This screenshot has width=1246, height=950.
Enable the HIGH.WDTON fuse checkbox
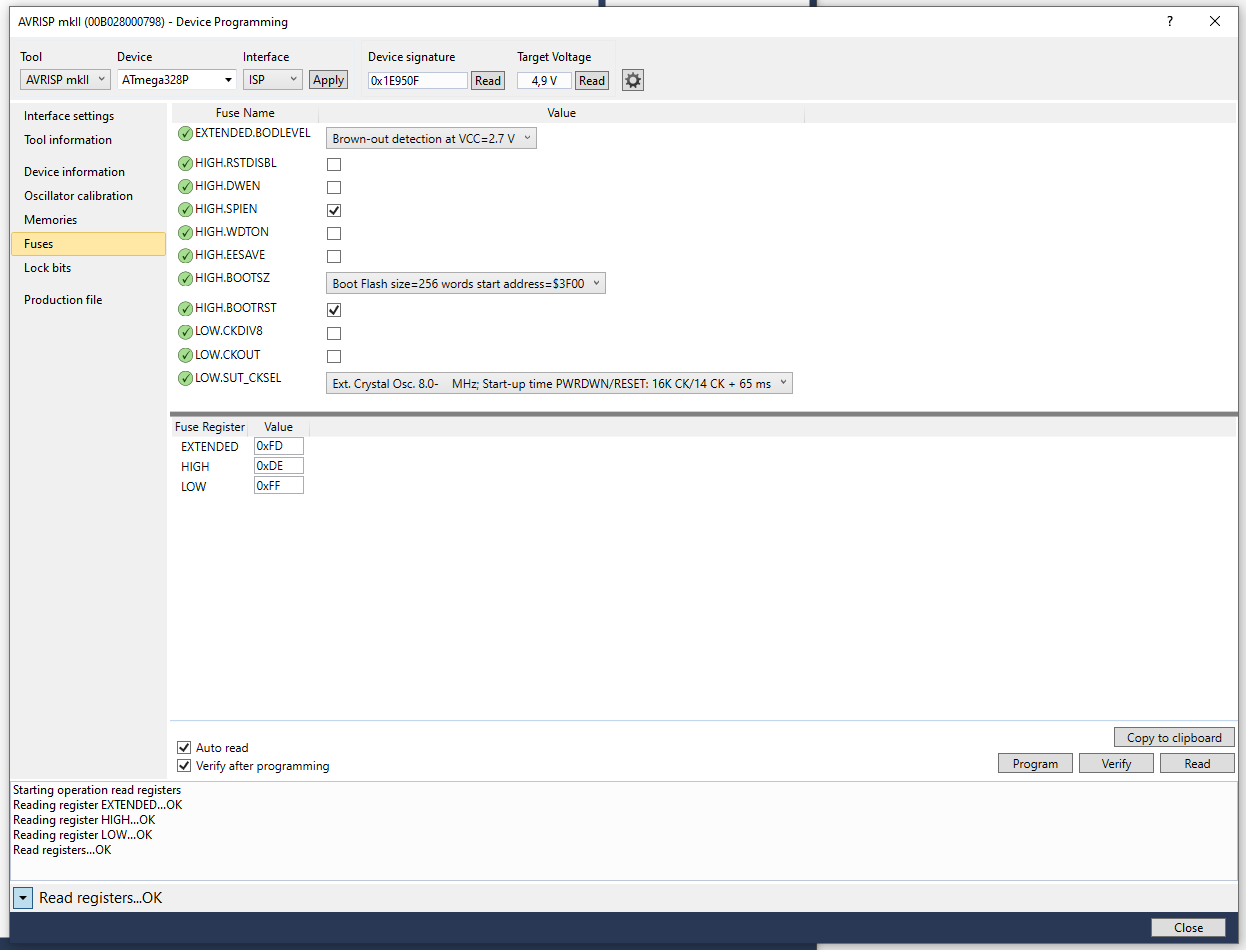point(334,233)
